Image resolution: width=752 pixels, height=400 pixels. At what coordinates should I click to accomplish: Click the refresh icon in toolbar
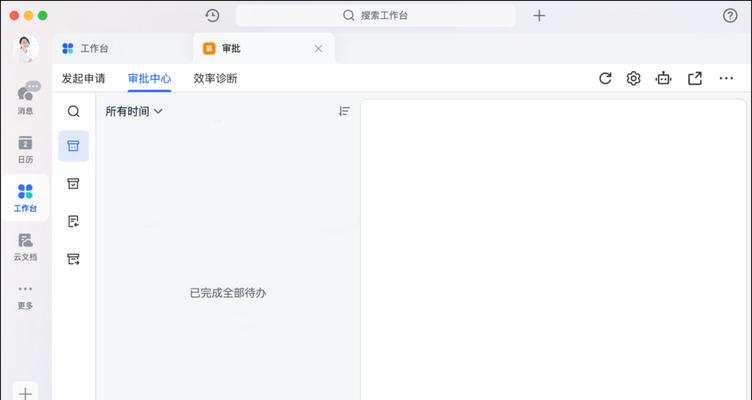point(605,78)
